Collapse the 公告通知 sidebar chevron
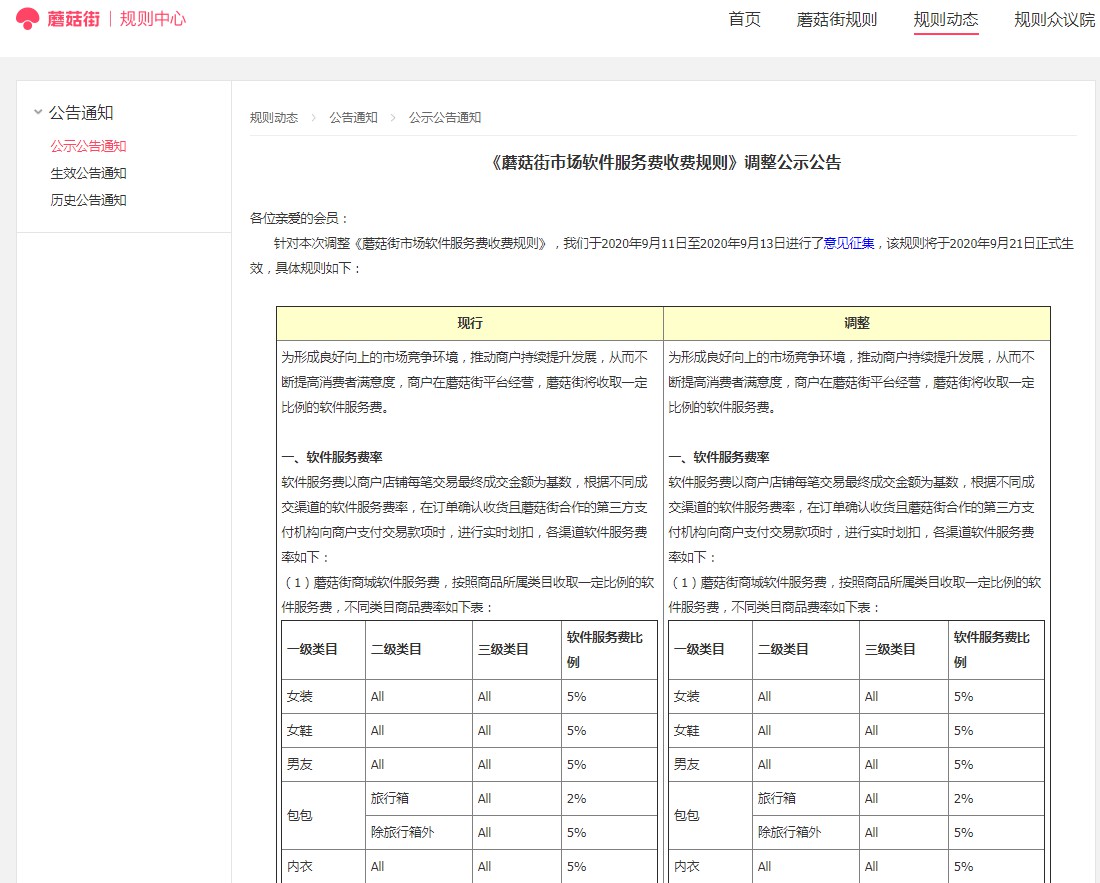This screenshot has width=1100, height=883. click(38, 112)
